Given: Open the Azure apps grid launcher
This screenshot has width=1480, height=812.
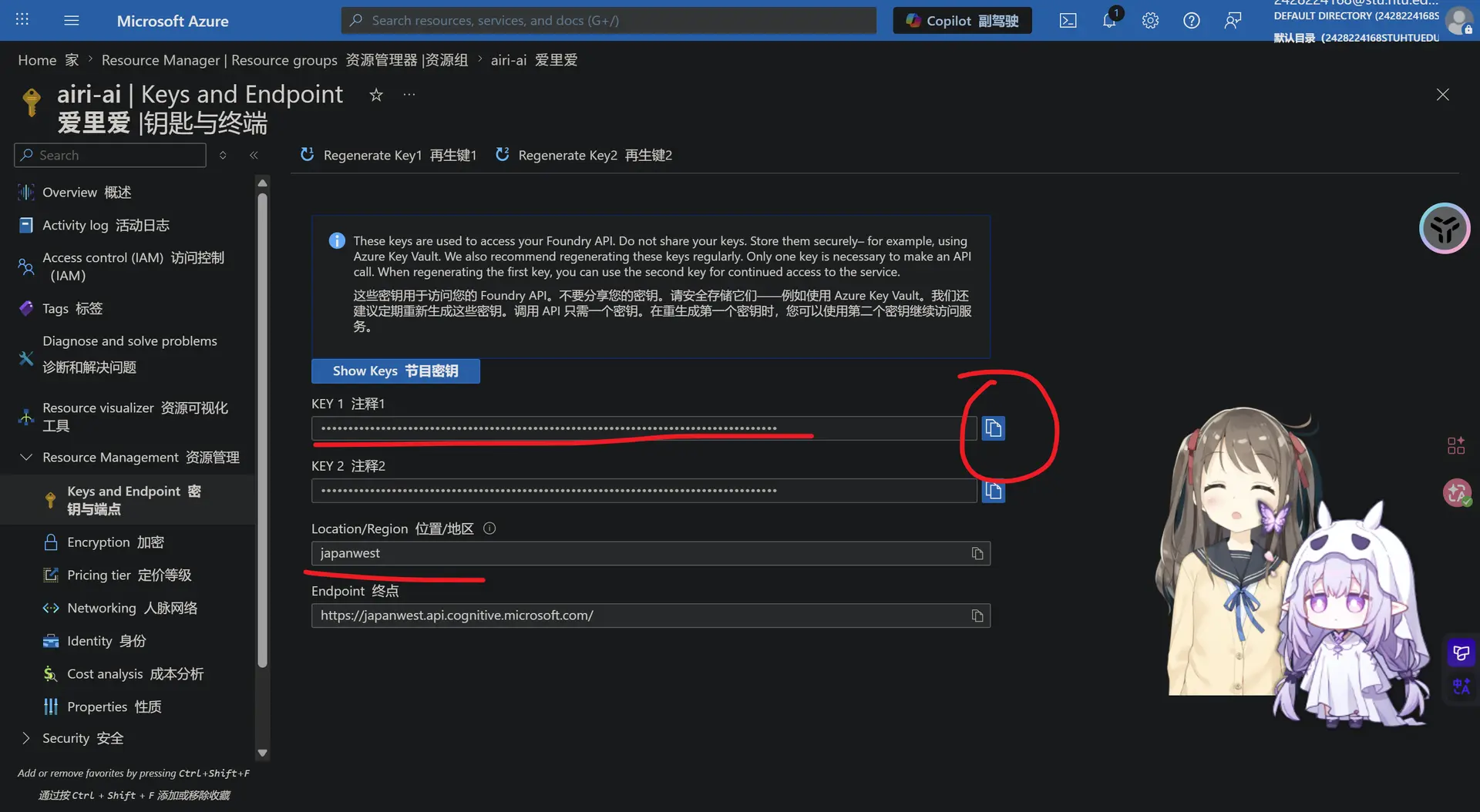Looking at the screenshot, I should (x=22, y=20).
